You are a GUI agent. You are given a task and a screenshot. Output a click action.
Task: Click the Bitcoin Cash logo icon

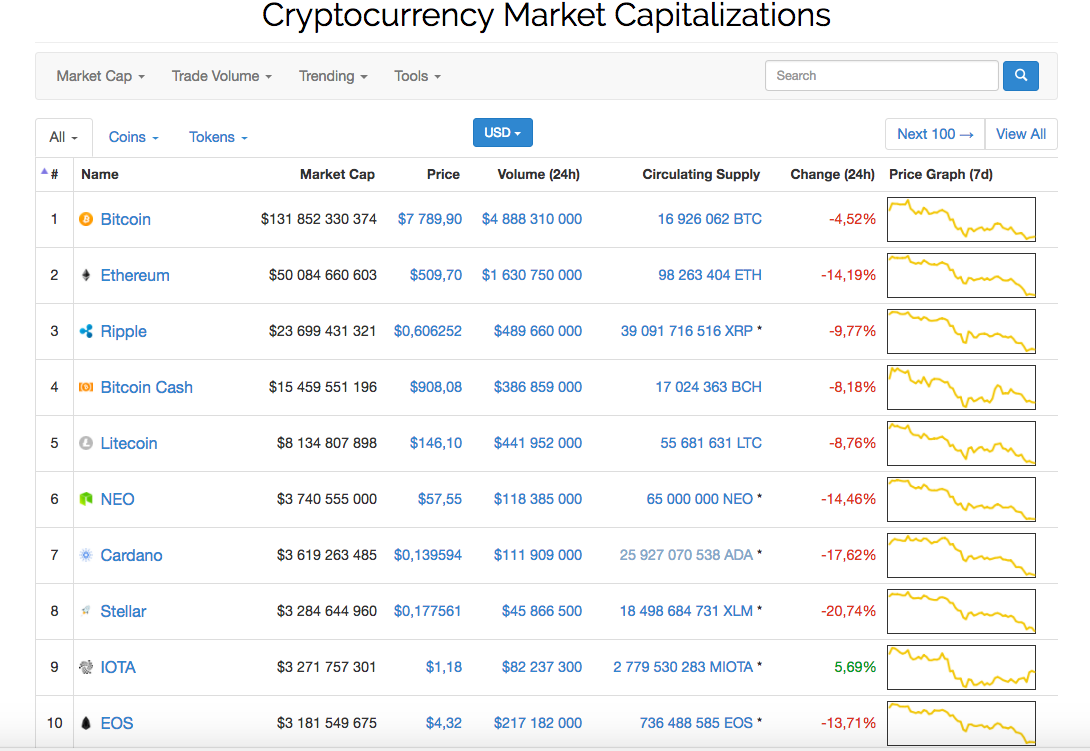pyautogui.click(x=86, y=387)
